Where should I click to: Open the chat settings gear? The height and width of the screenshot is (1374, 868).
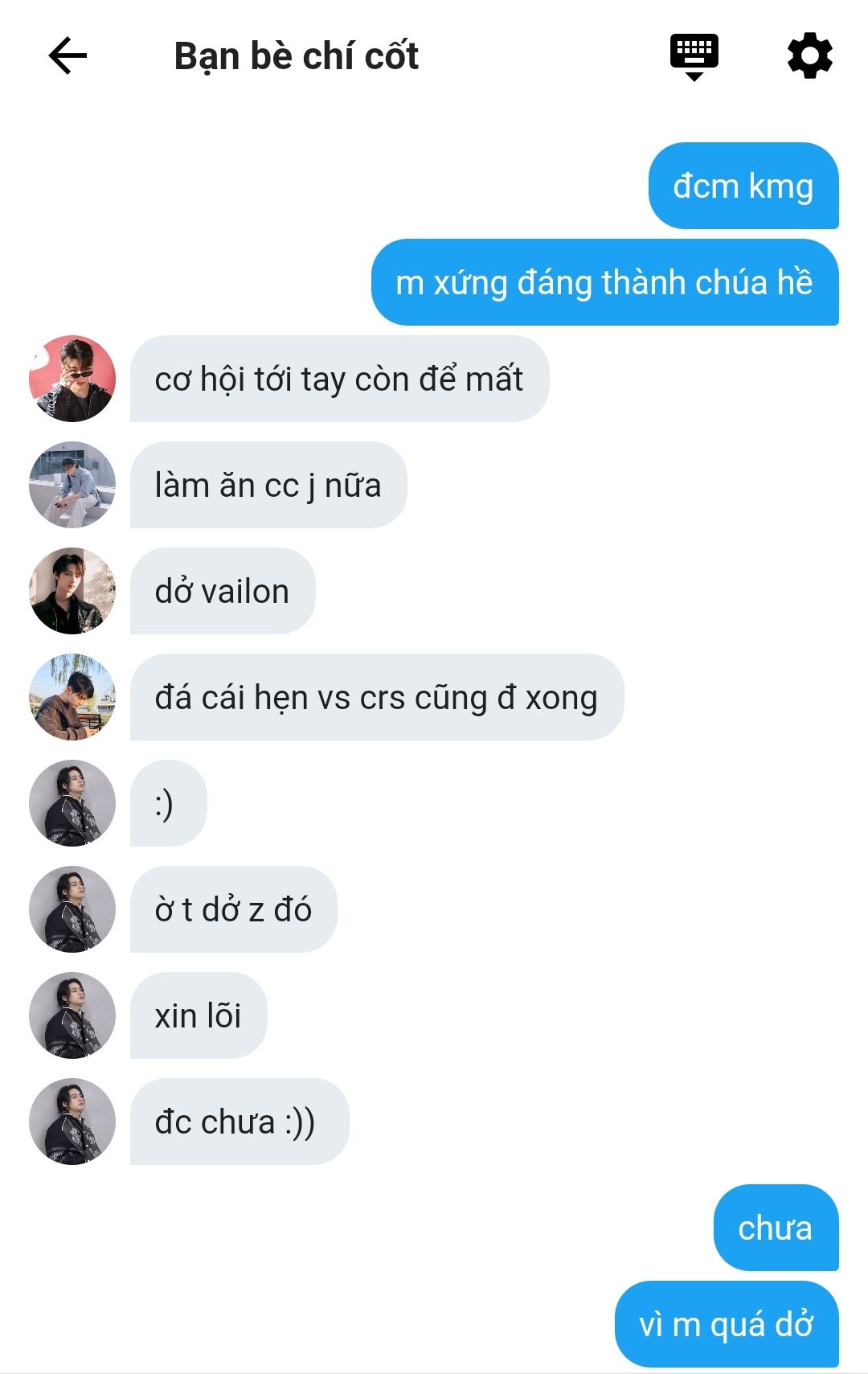pos(809,55)
